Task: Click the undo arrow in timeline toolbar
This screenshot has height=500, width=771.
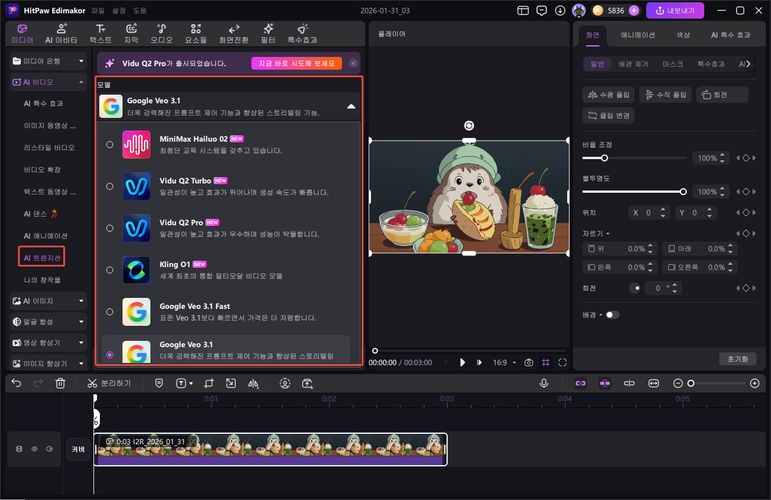Action: point(16,383)
